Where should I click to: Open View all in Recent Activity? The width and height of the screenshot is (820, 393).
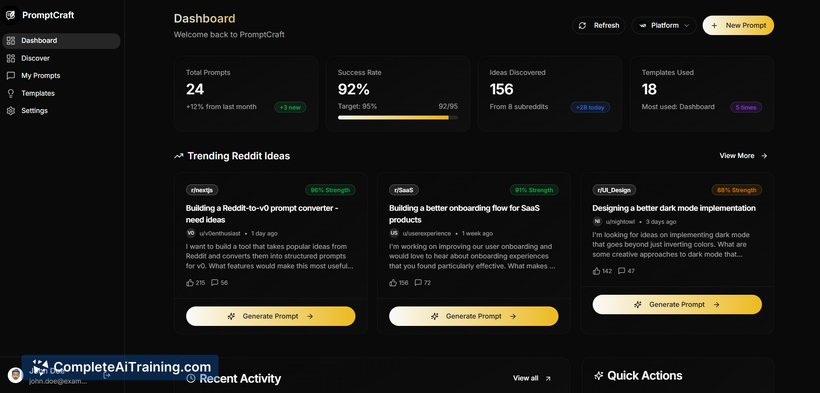(x=532, y=378)
